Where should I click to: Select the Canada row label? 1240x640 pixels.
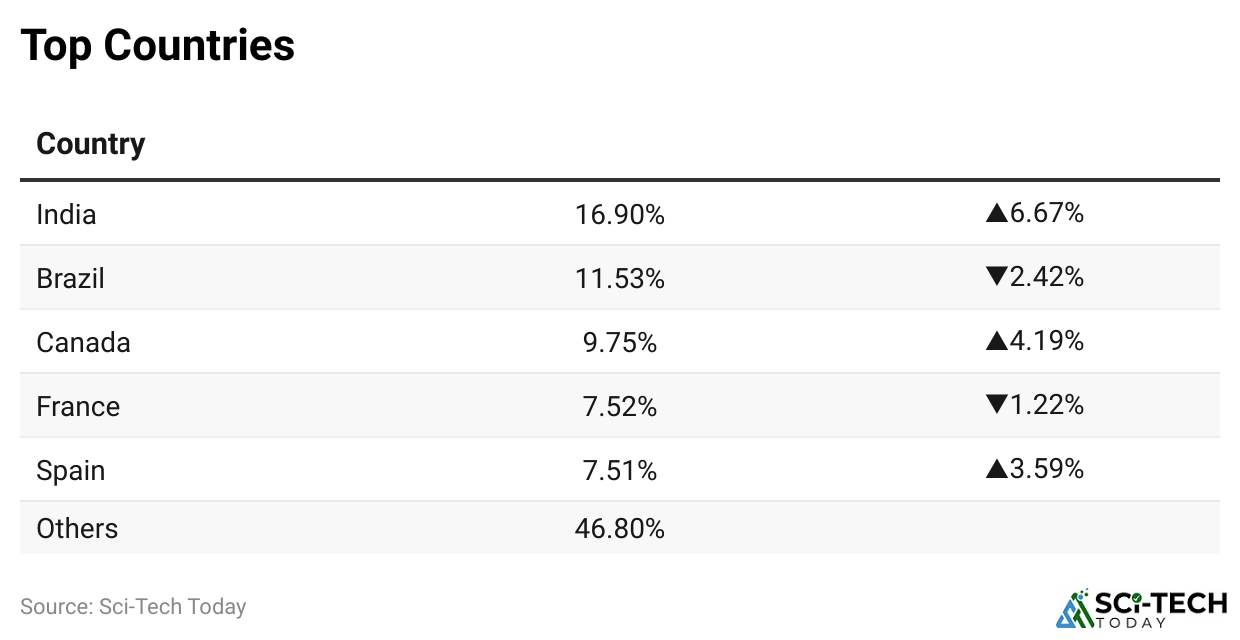83,342
